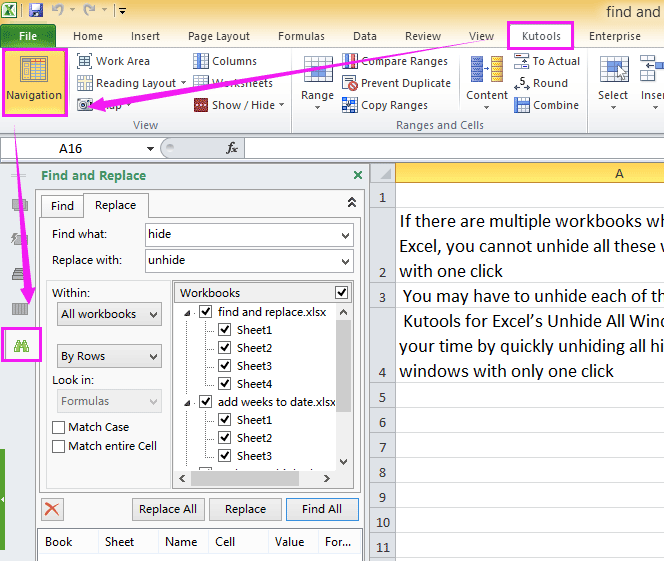Viewport: 664px width, 561px height.
Task: Open the Replace with dropdown
Action: click(345, 262)
